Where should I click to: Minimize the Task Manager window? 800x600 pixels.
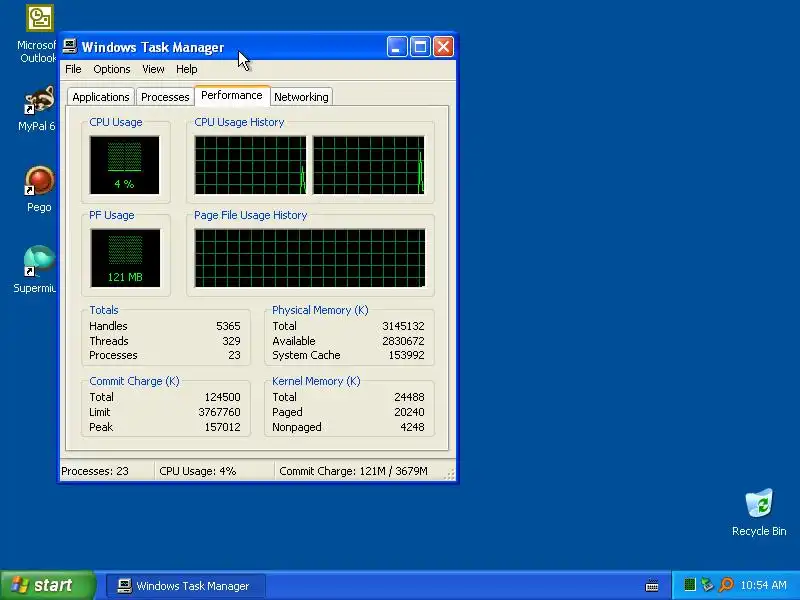tap(396, 47)
